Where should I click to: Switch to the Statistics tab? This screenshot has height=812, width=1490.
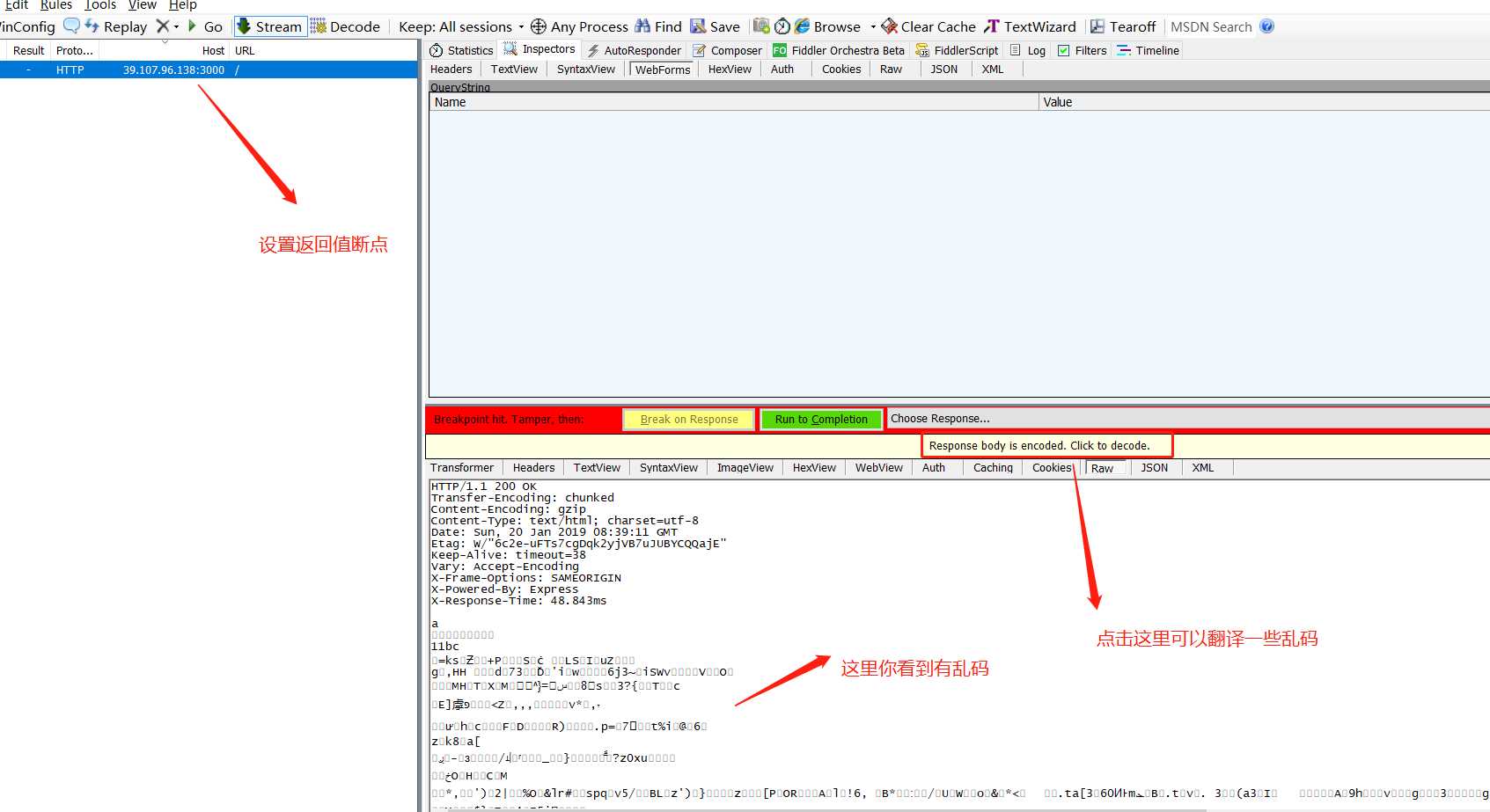(x=461, y=50)
